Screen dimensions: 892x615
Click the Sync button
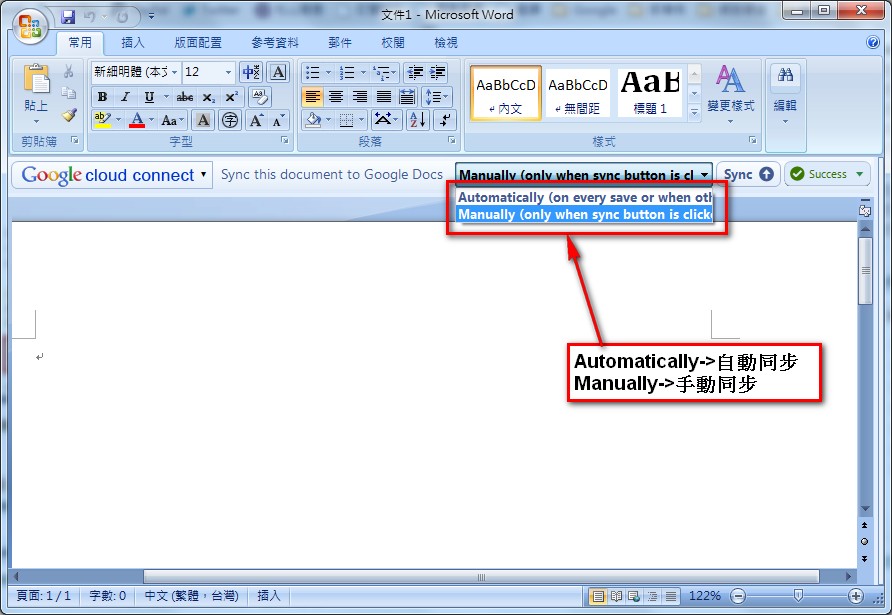click(x=748, y=174)
